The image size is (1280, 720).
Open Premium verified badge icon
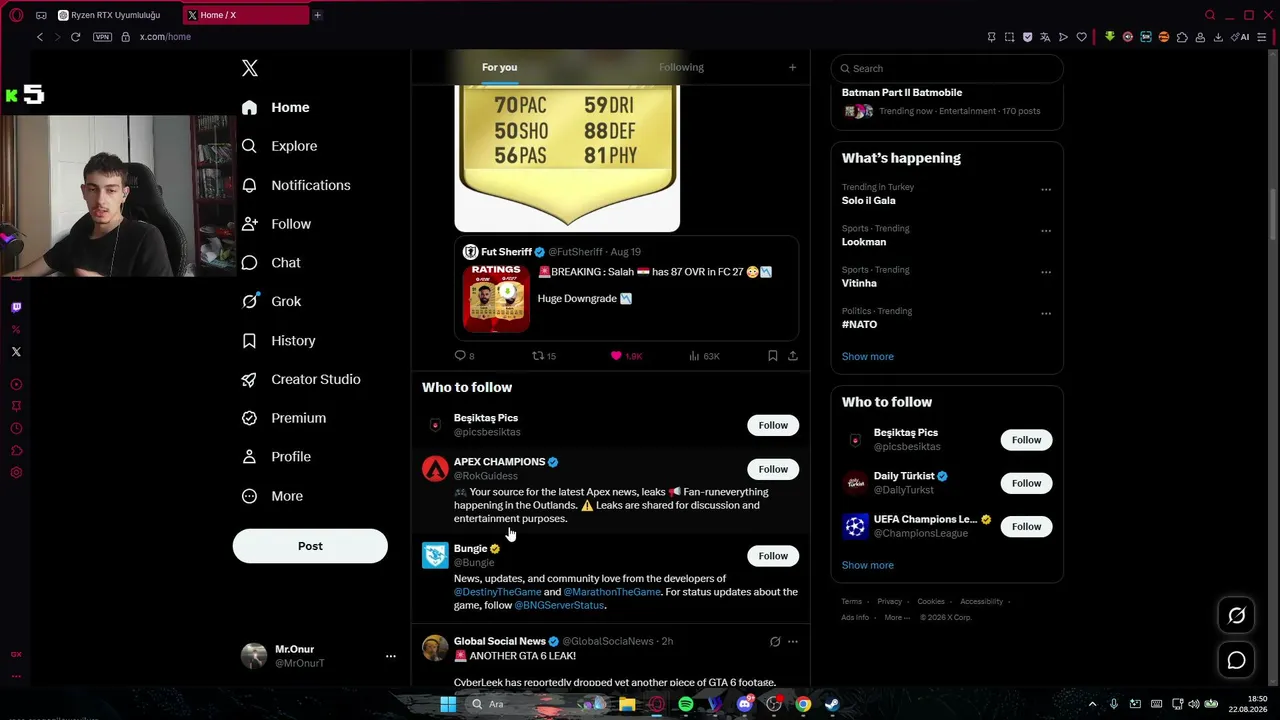(x=250, y=418)
